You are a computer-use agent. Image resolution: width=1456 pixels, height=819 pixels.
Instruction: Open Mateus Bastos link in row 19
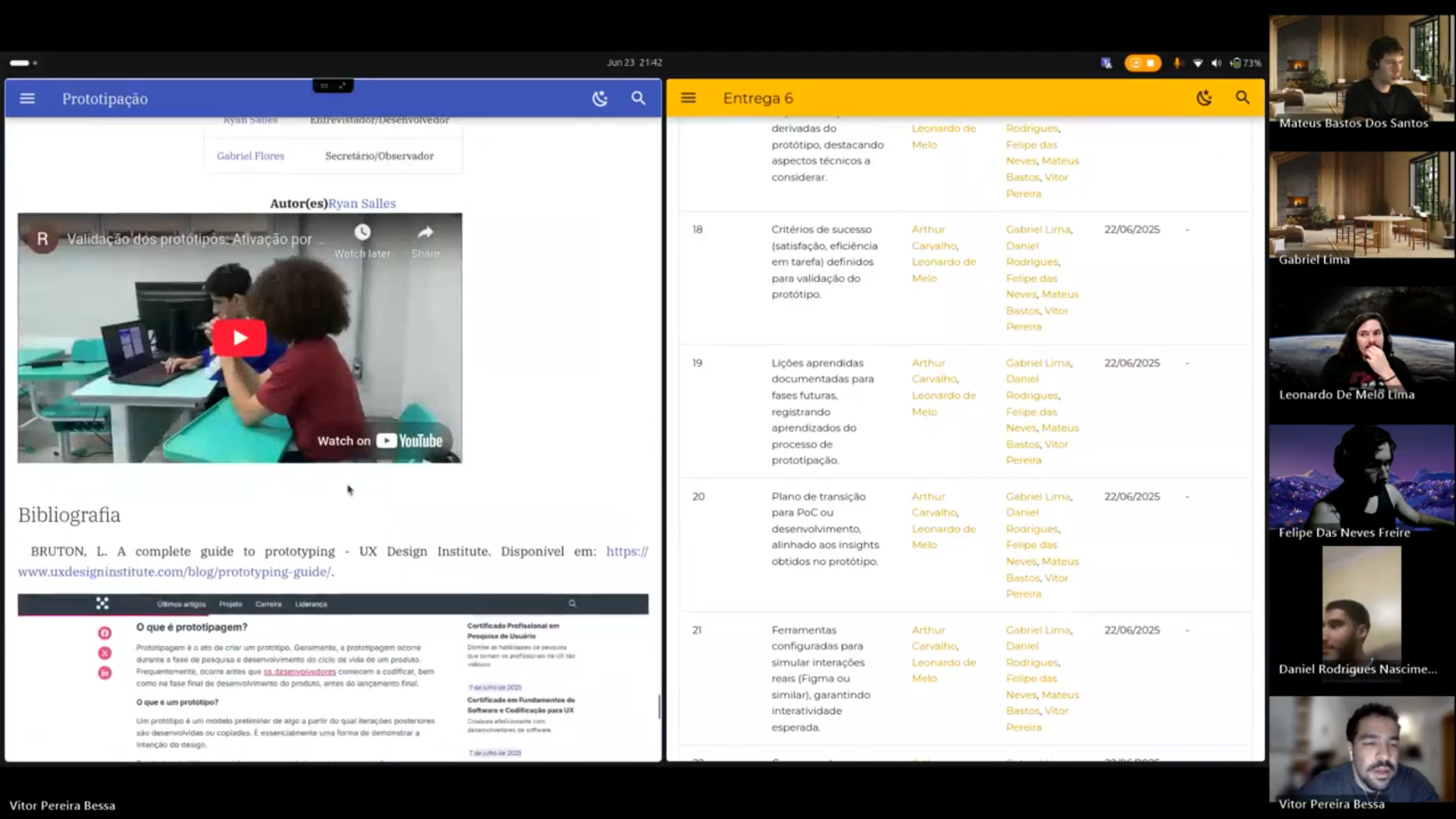coord(1043,436)
